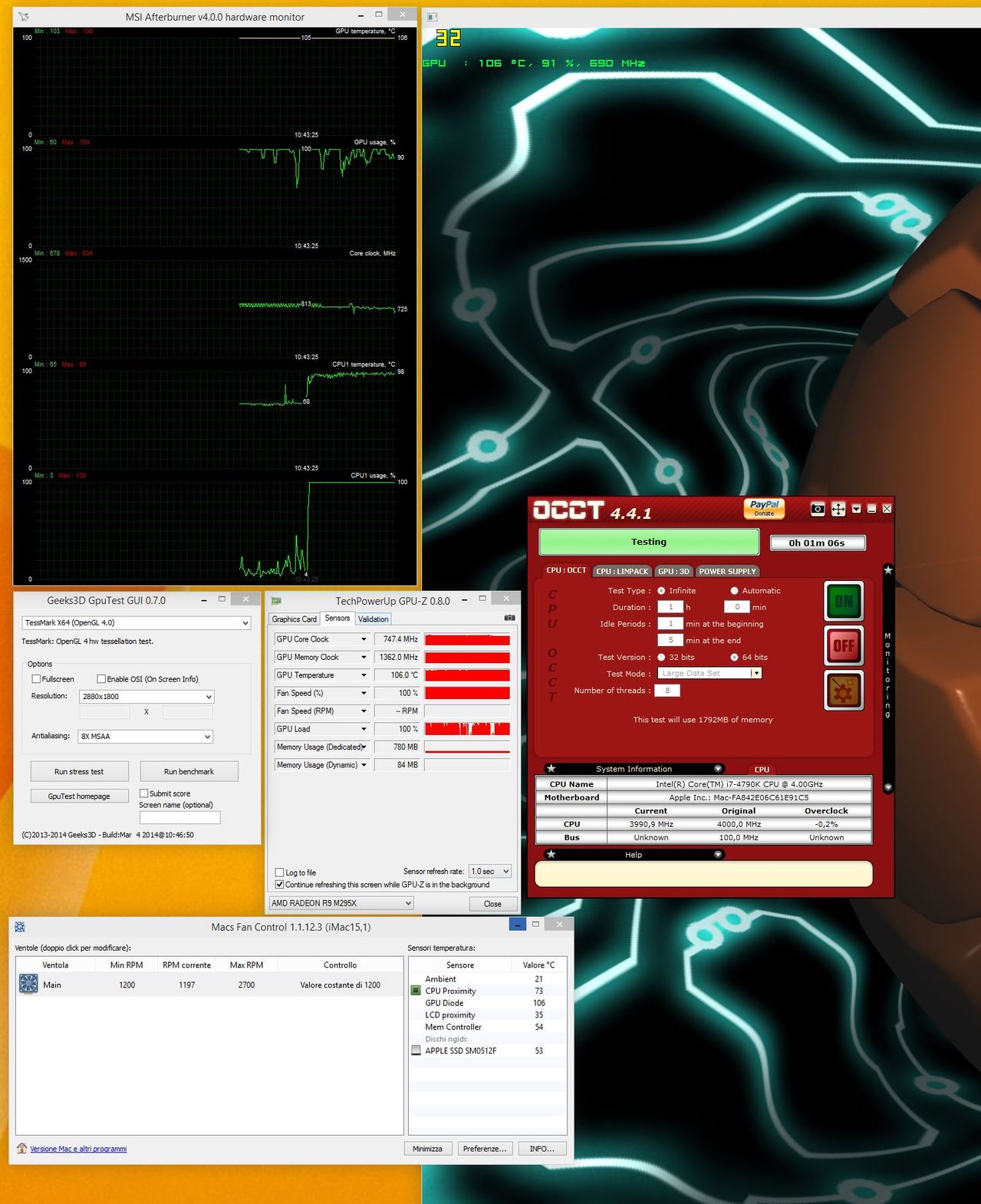Open Validation tab in GPU-Z
Viewport: 981px width, 1204px height.
tap(373, 618)
